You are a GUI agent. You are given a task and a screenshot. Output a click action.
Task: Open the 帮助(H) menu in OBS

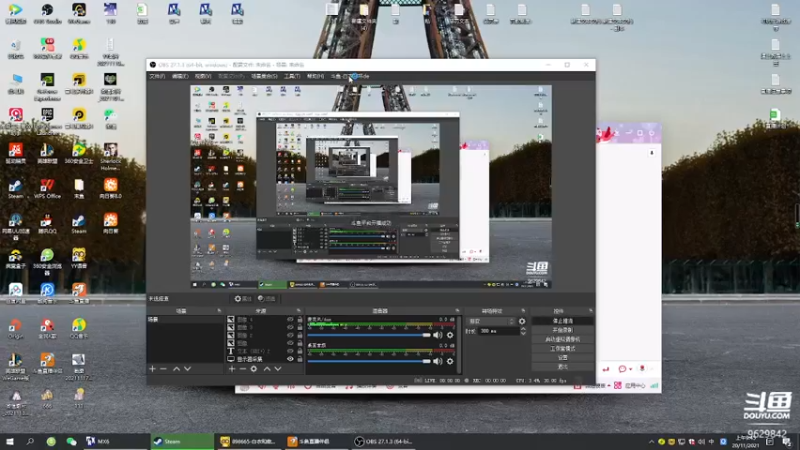click(315, 77)
